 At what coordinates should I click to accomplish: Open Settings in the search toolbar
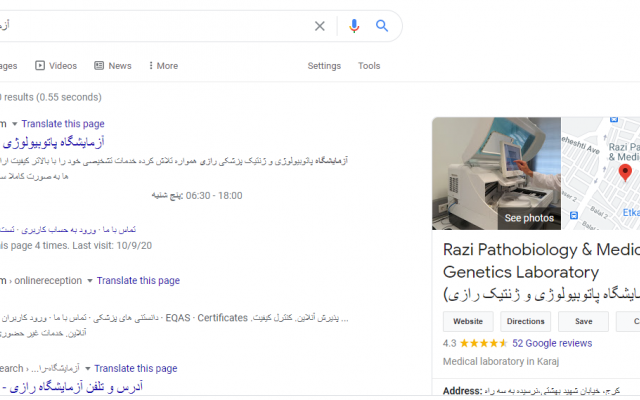point(324,66)
